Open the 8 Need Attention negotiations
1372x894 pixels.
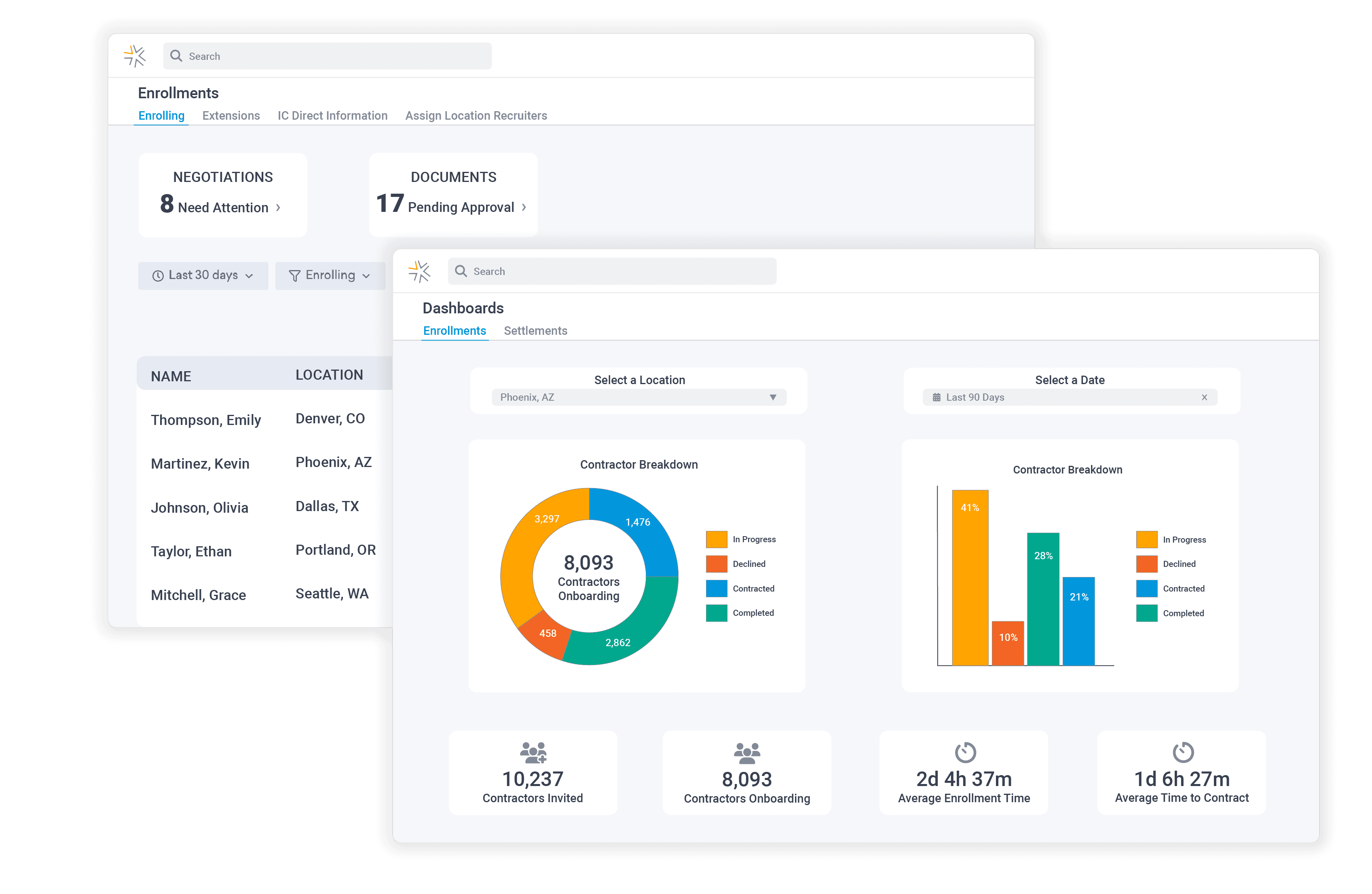point(222,207)
